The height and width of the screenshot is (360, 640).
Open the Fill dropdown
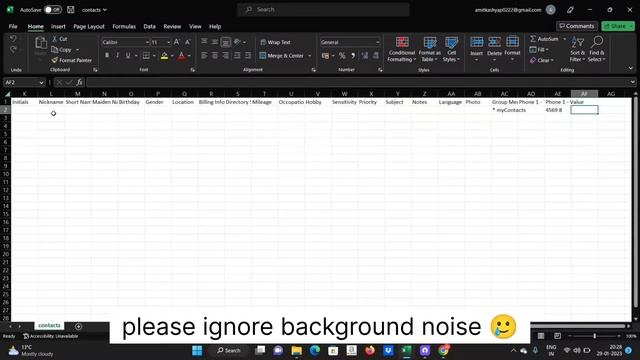pyautogui.click(x=539, y=49)
